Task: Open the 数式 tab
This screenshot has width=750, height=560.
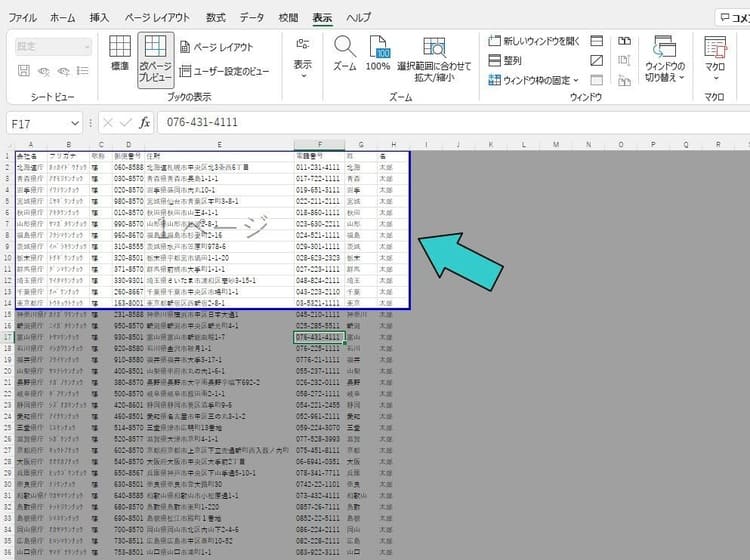Action: tap(215, 18)
